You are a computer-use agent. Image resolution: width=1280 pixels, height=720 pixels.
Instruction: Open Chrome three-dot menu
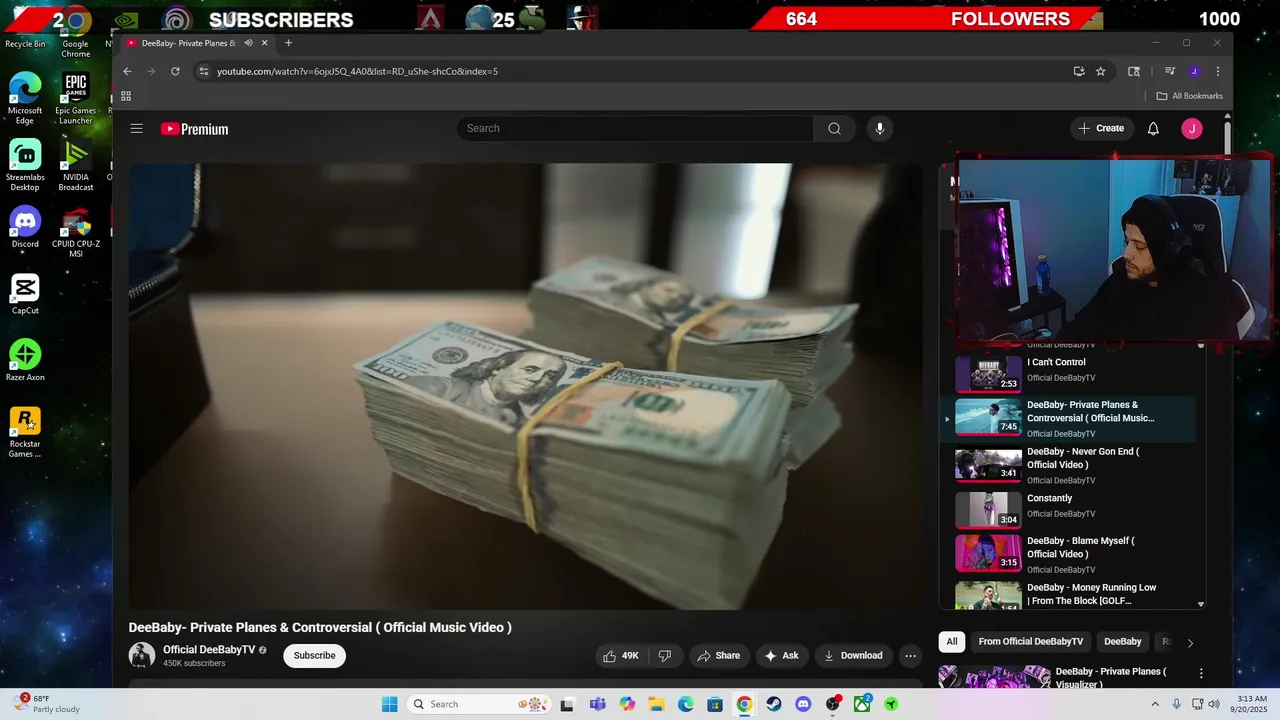coord(1217,71)
